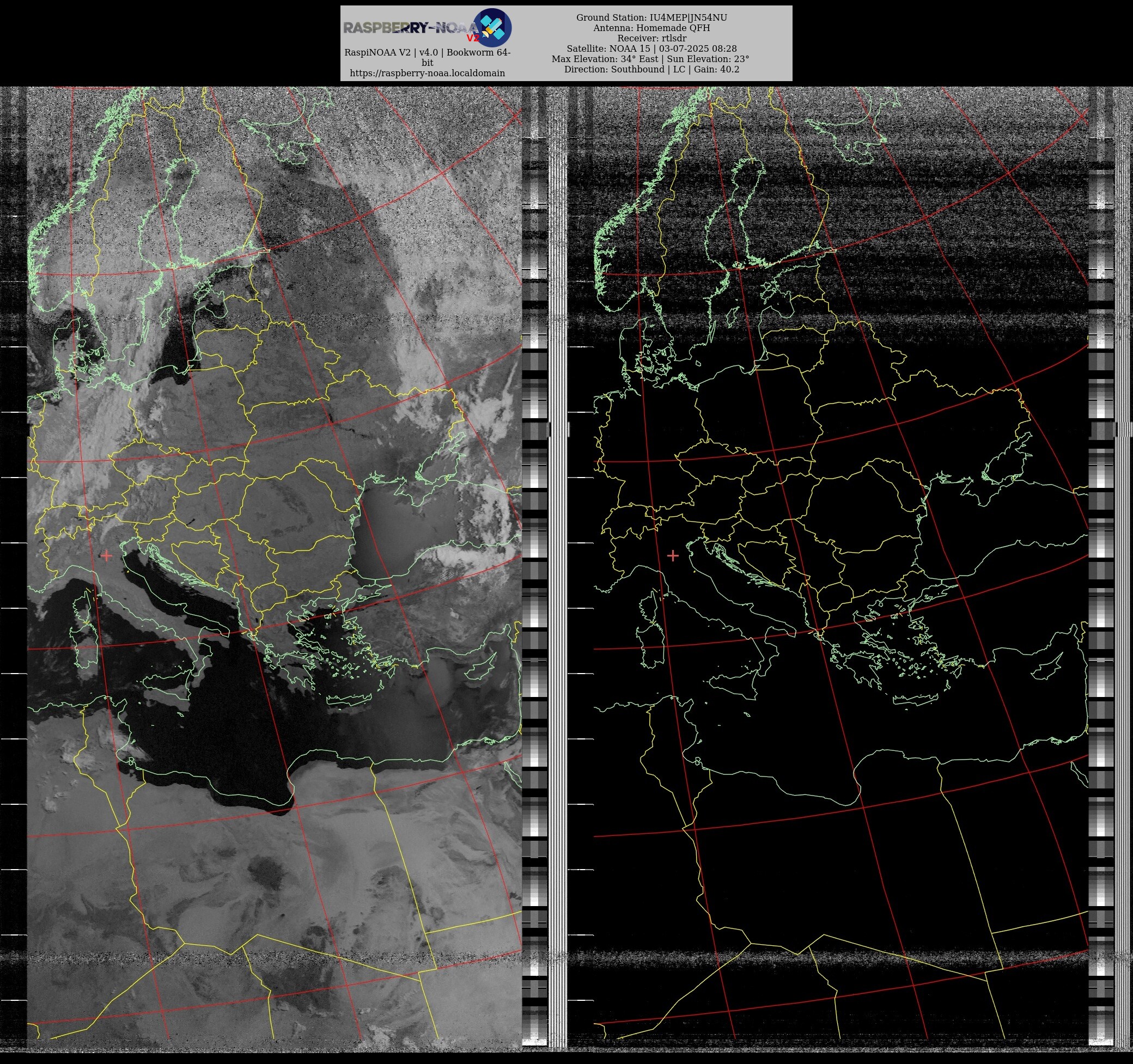Image resolution: width=1133 pixels, height=1064 pixels.
Task: Select 'Satellite: NOAA 15 | 03-07-2025 08:28' text
Action: (651, 48)
